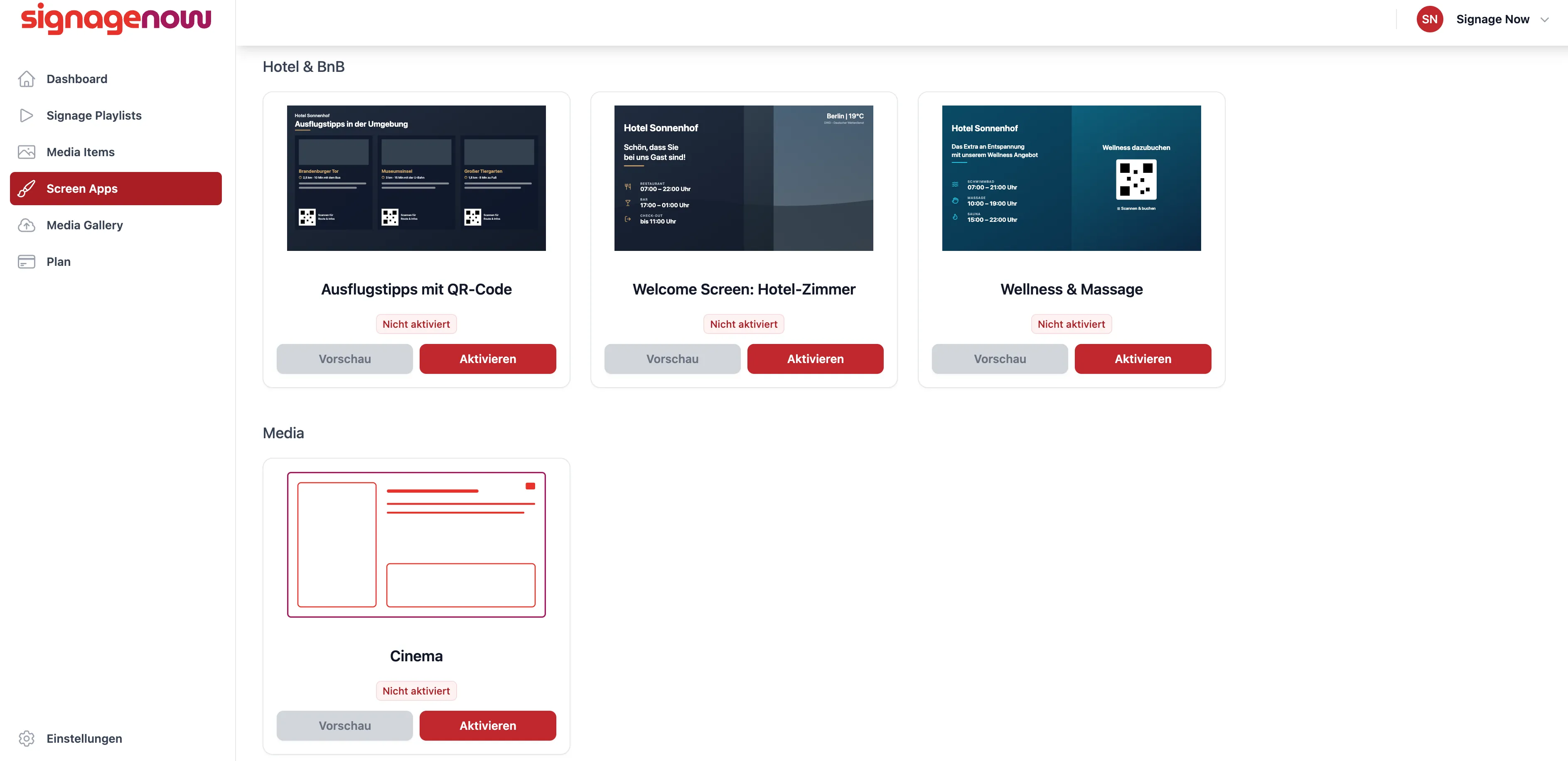Click the Nicht aktiviert badge under Cinema
Image resolution: width=1568 pixels, height=761 pixels.
[416, 691]
